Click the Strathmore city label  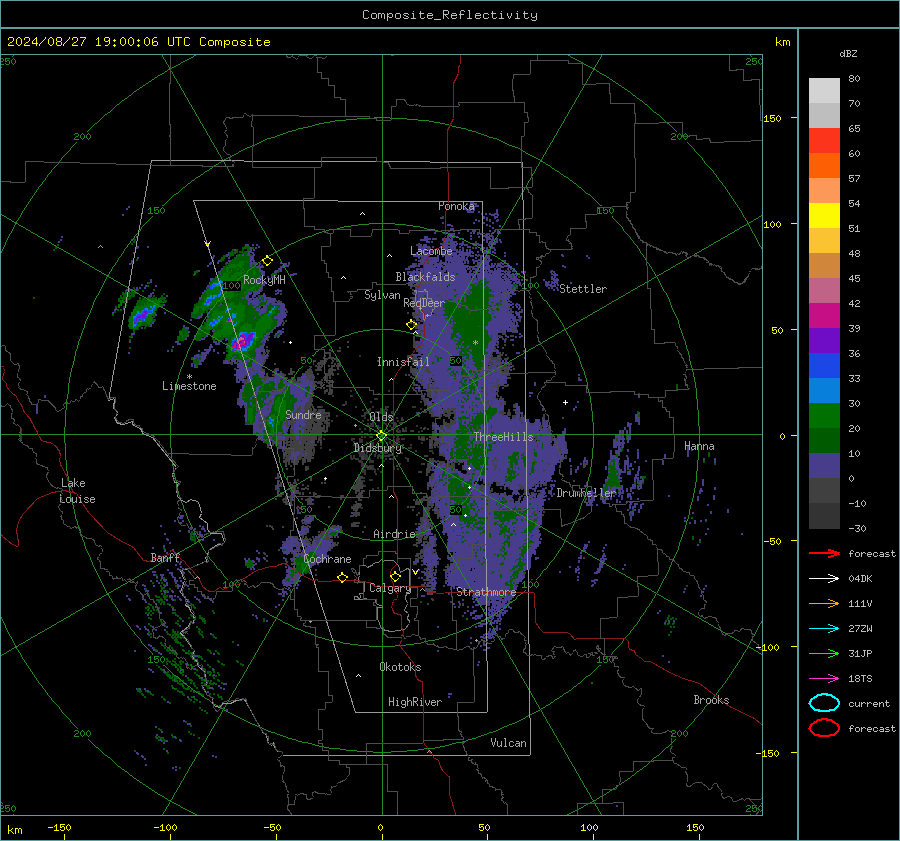(486, 592)
